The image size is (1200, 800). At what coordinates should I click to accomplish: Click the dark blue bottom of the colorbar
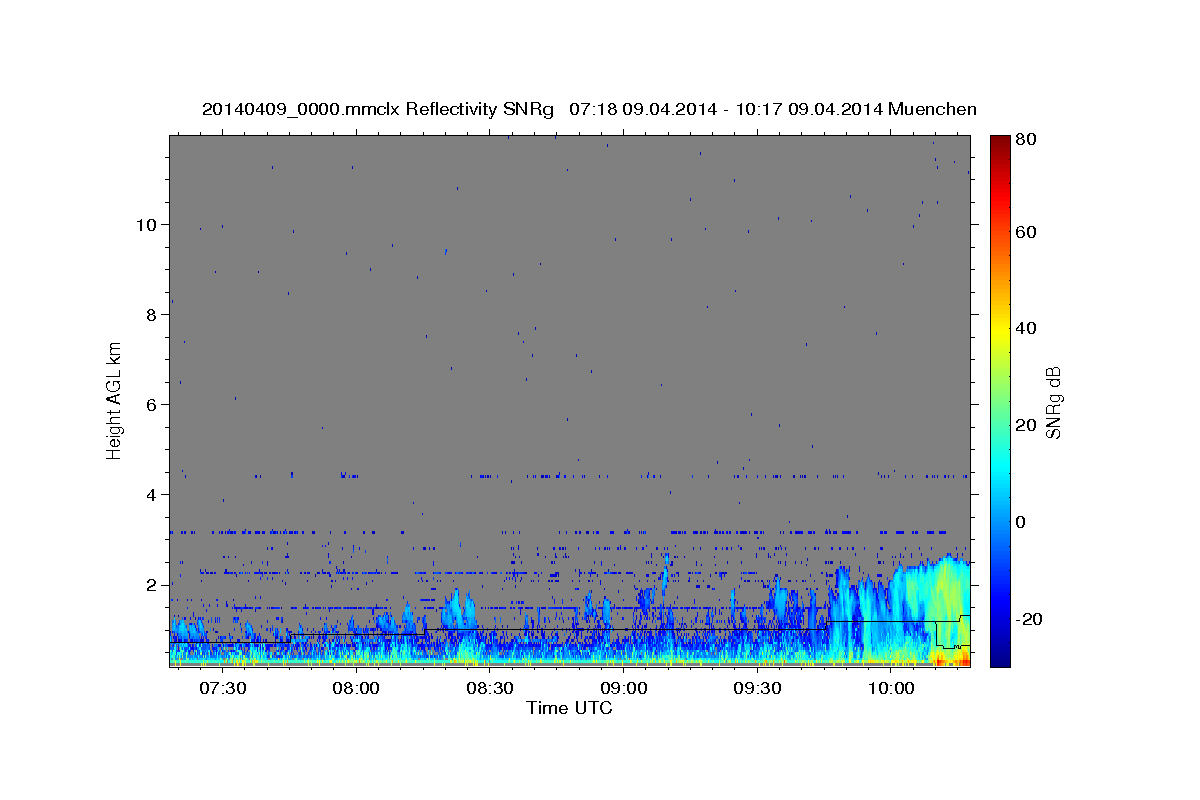1000,655
